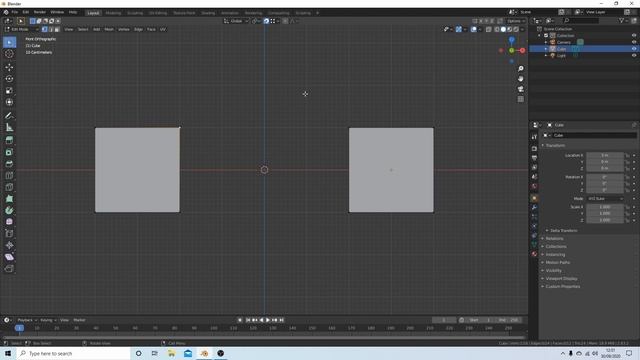Enable edge select mode
This screenshot has height=360, width=640.
(x=51, y=29)
